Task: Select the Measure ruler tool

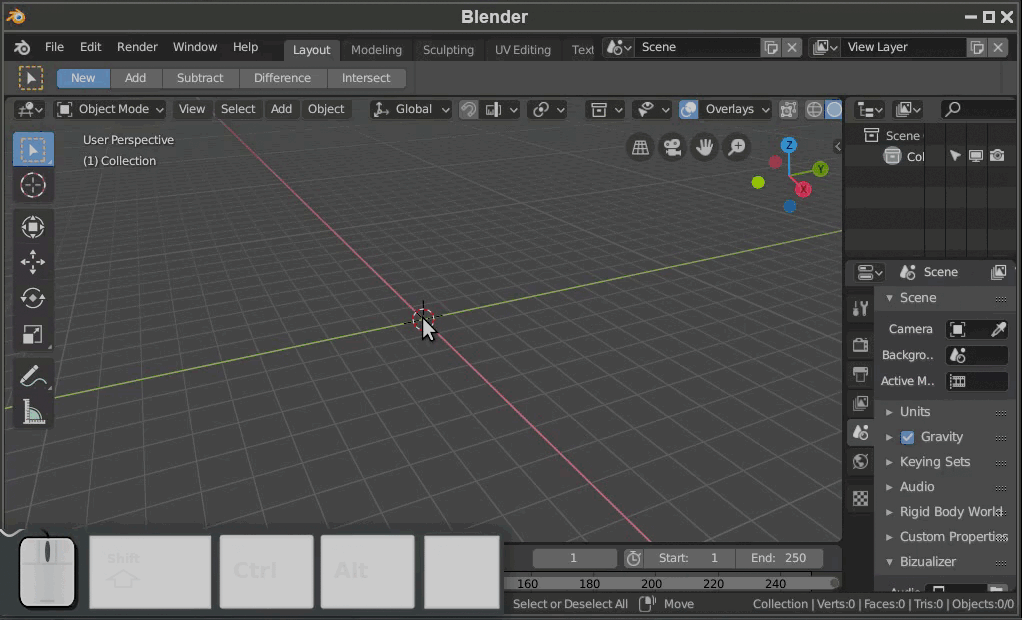Action: pyautogui.click(x=33, y=411)
